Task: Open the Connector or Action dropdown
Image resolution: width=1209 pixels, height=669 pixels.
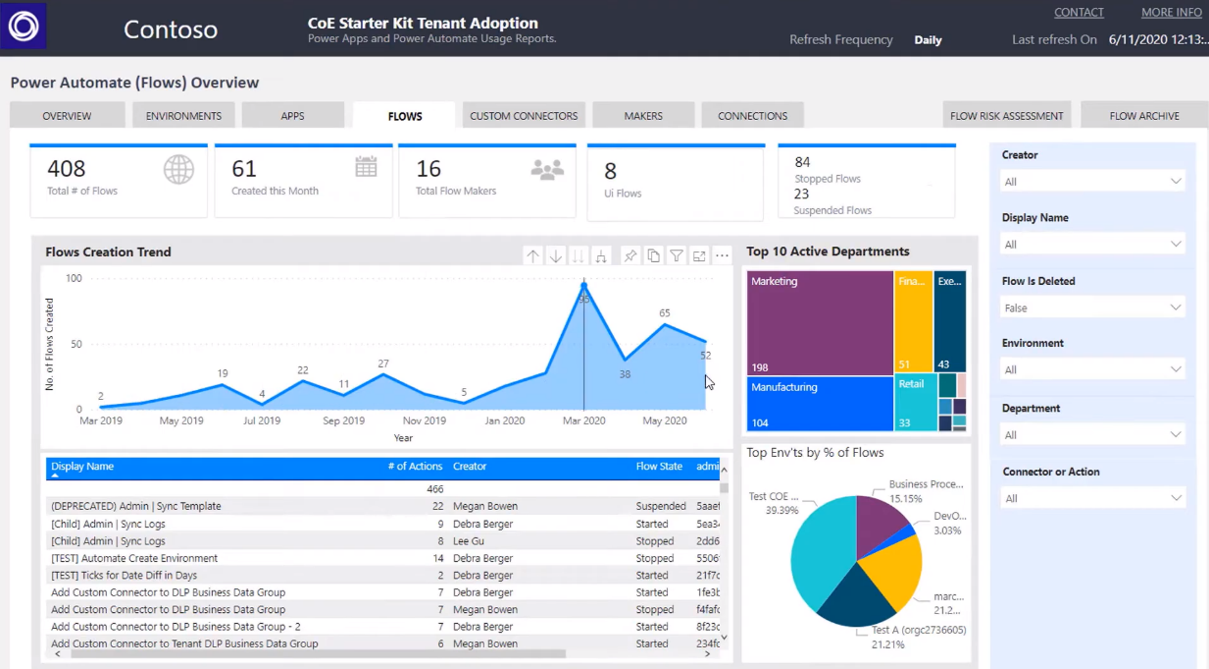Action: click(x=1092, y=498)
